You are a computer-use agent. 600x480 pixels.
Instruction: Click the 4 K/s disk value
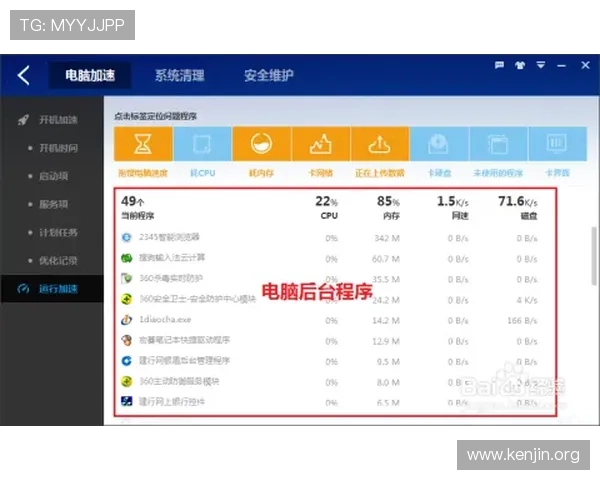click(x=527, y=300)
